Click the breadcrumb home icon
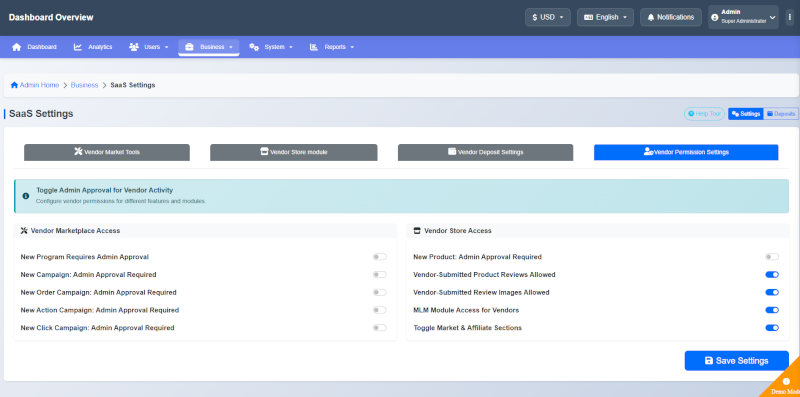The height and width of the screenshot is (397, 800). click(x=14, y=85)
